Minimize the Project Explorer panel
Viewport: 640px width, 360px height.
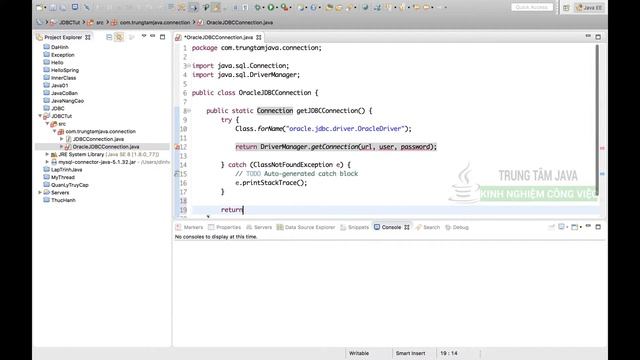coord(153,36)
